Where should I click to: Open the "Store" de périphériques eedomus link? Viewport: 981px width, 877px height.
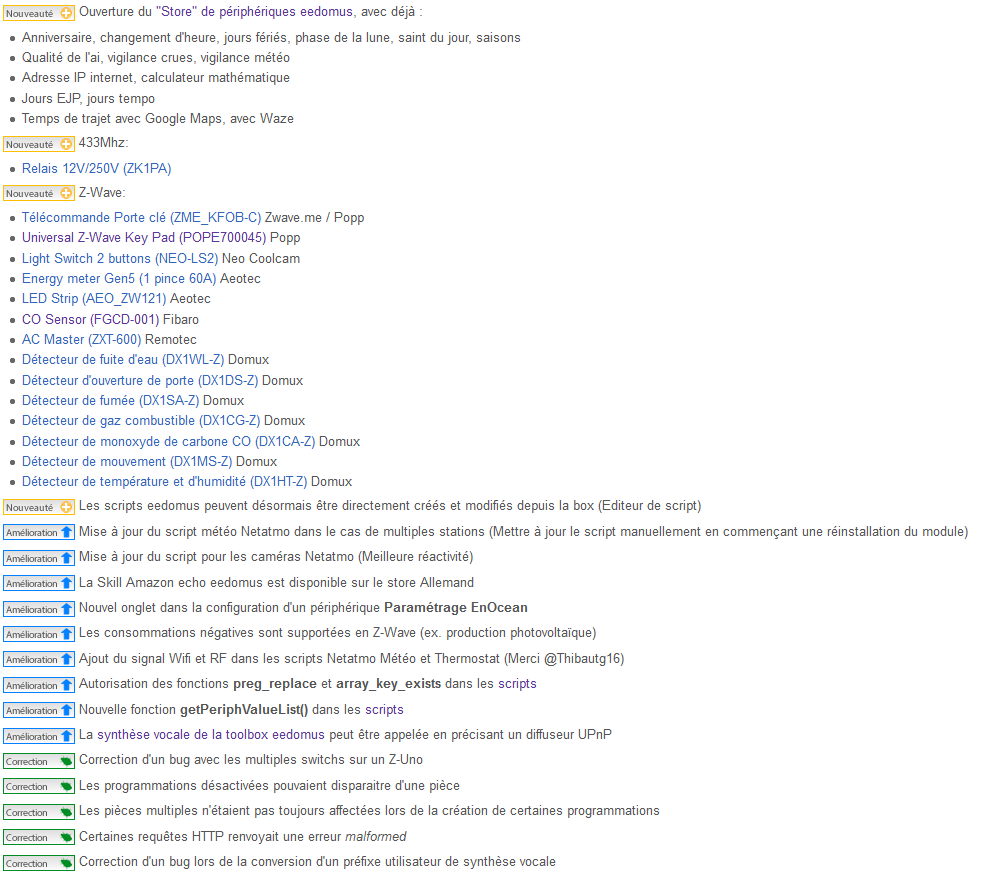tap(255, 12)
